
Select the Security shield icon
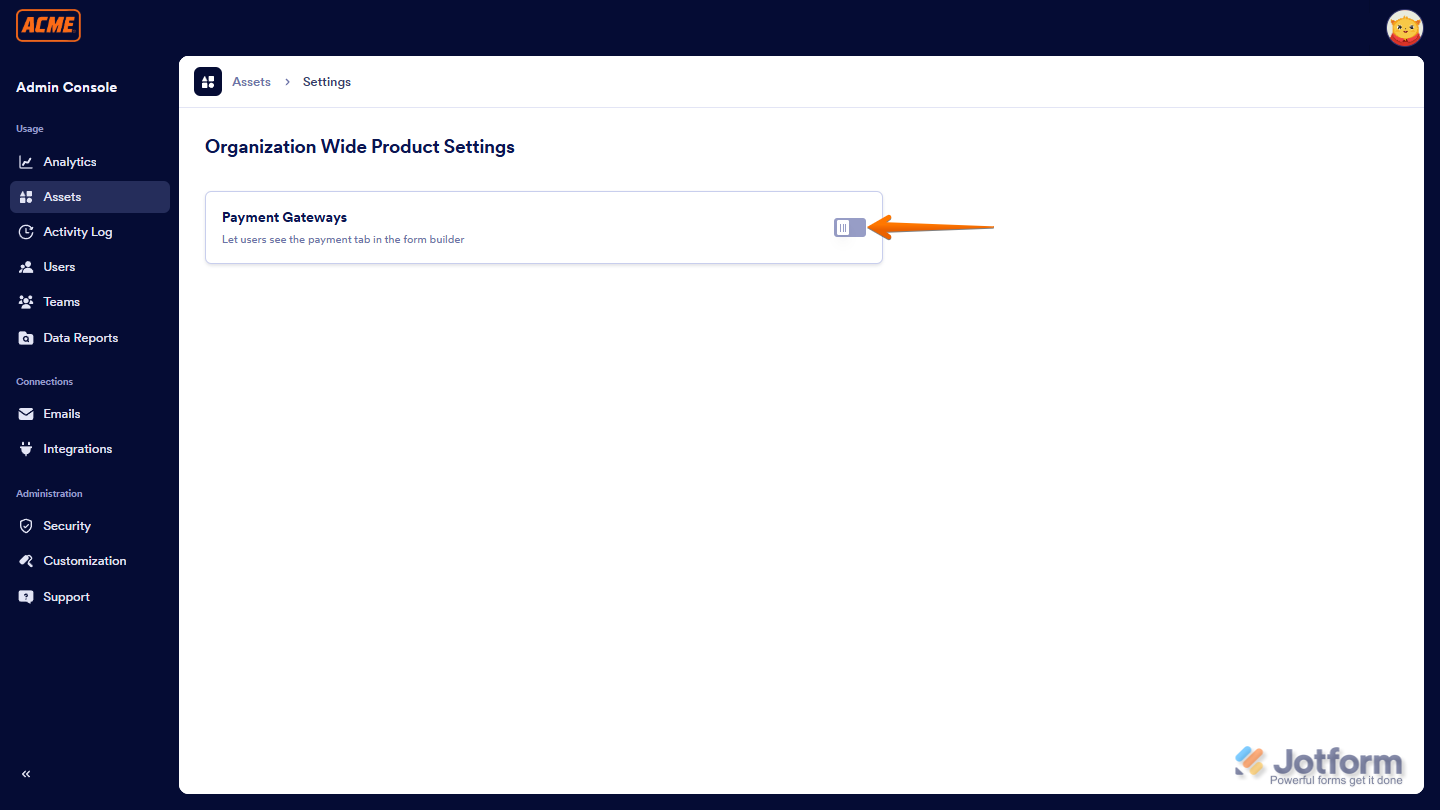pos(25,525)
